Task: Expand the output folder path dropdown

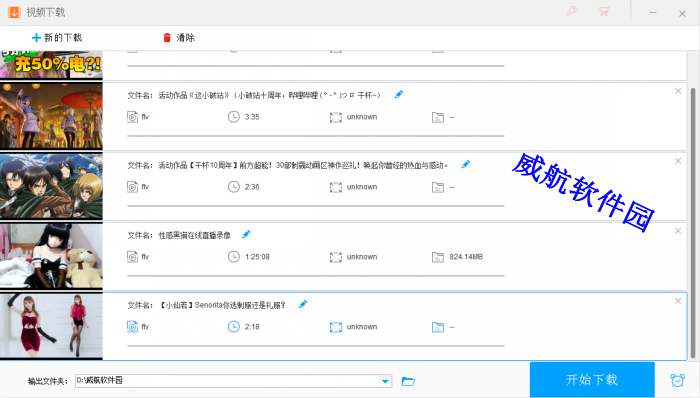Action: (385, 381)
